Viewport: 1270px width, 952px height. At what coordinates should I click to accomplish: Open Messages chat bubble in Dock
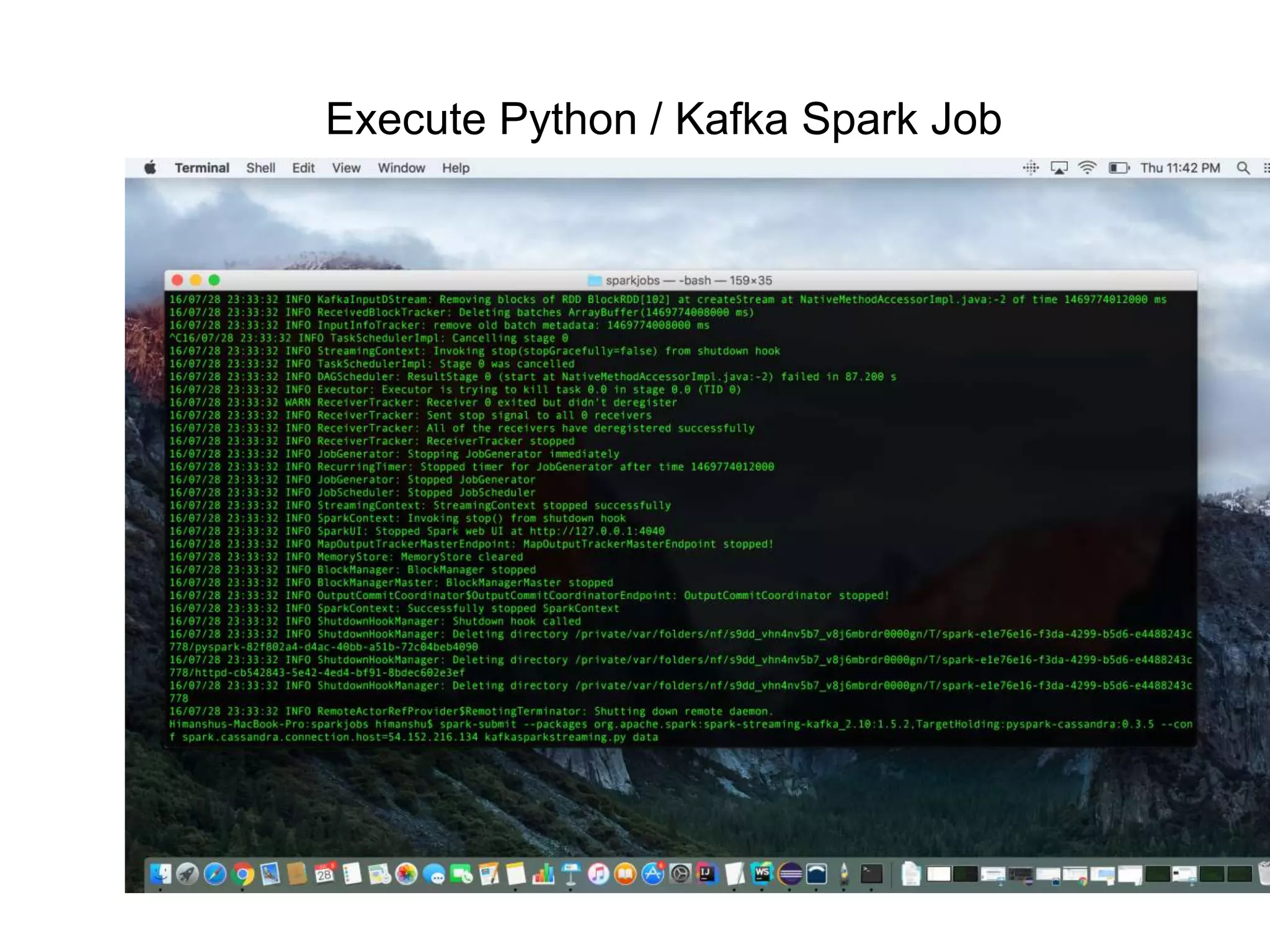[x=433, y=874]
